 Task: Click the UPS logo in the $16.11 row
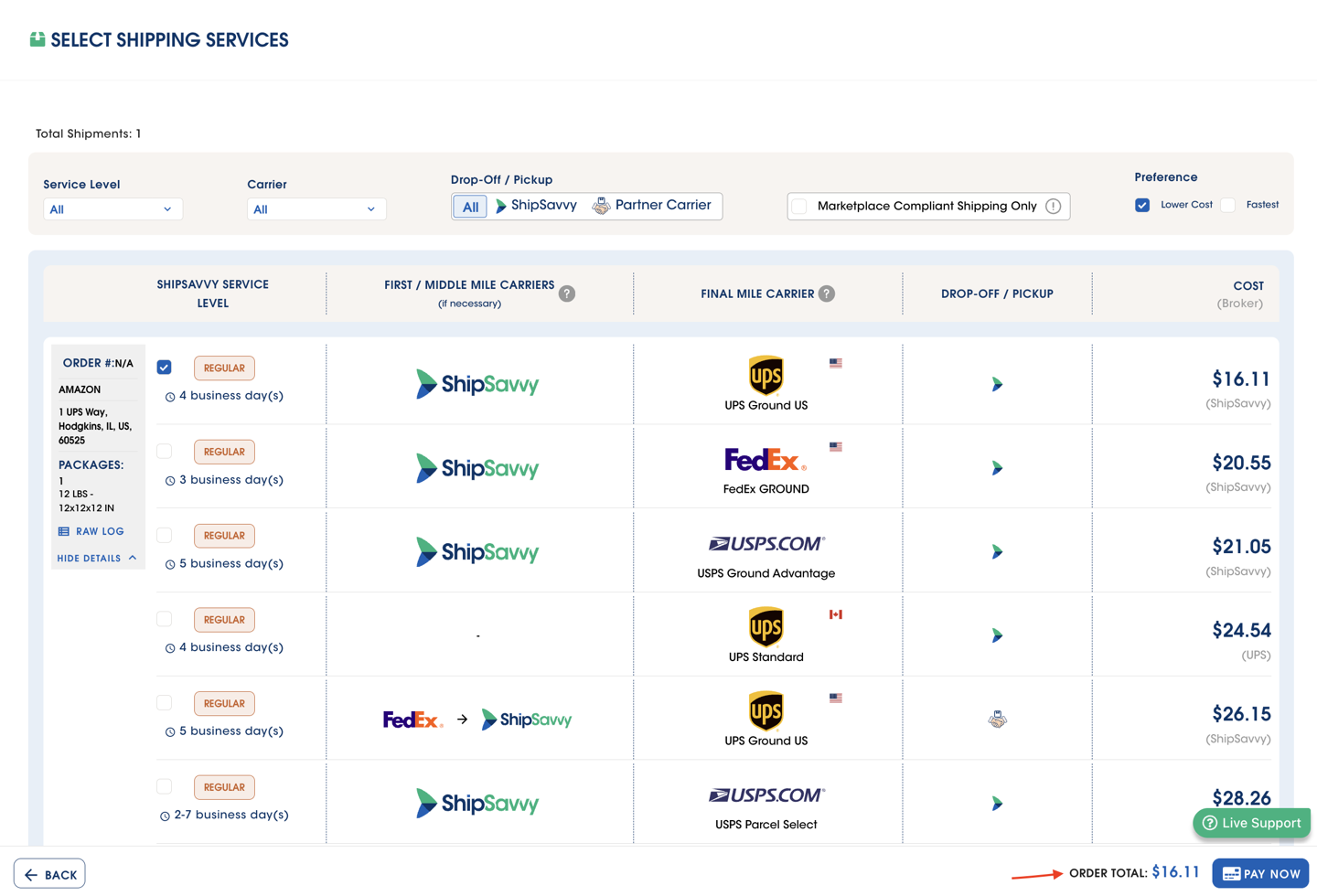pos(766,375)
